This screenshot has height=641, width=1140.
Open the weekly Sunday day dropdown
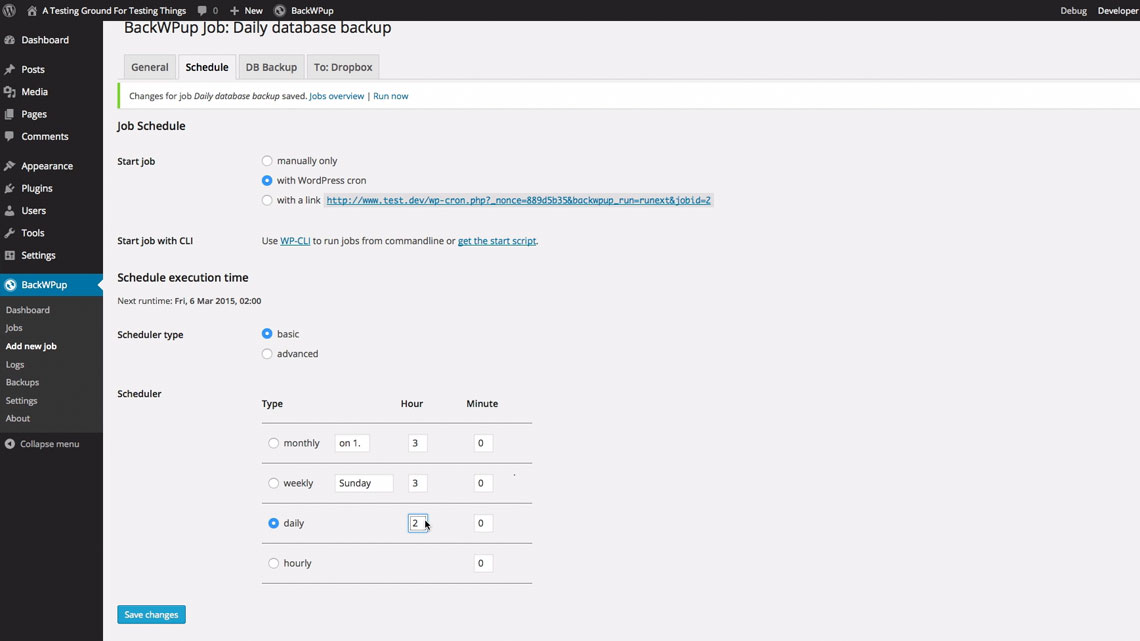coord(364,483)
